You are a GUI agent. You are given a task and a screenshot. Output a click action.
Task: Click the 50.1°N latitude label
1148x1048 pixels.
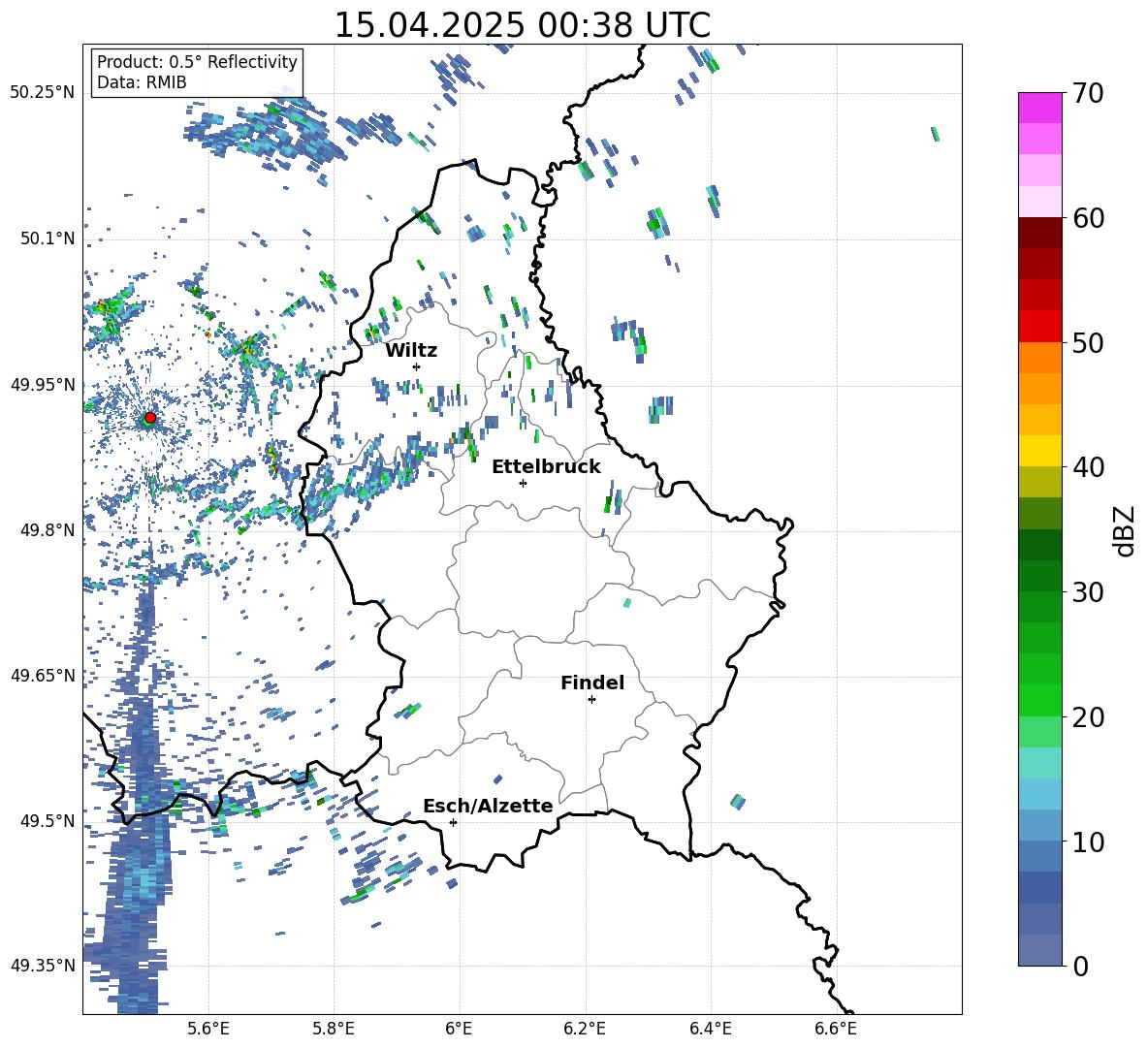[48, 238]
